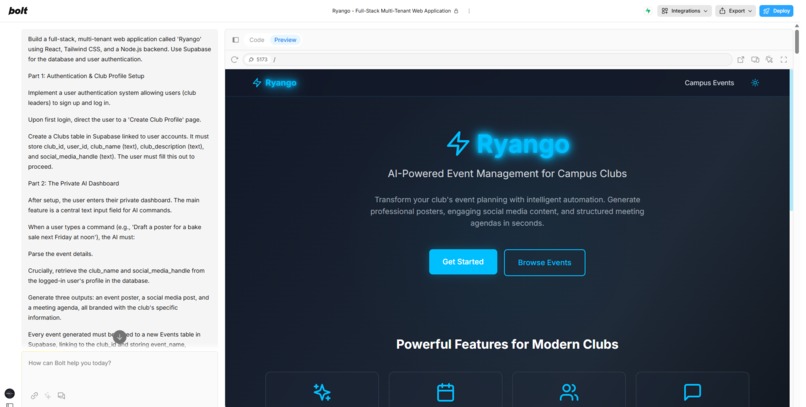This screenshot has height=407, width=806.
Task: Switch to the Preview tab
Action: tap(285, 40)
